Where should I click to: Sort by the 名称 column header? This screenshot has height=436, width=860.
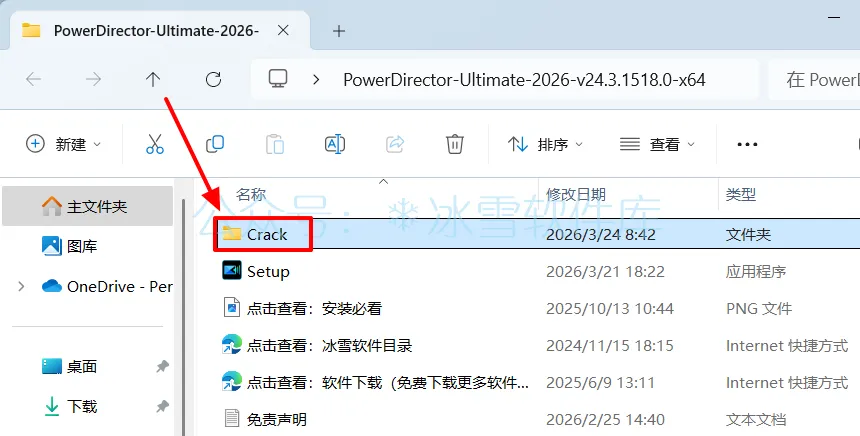(x=251, y=194)
